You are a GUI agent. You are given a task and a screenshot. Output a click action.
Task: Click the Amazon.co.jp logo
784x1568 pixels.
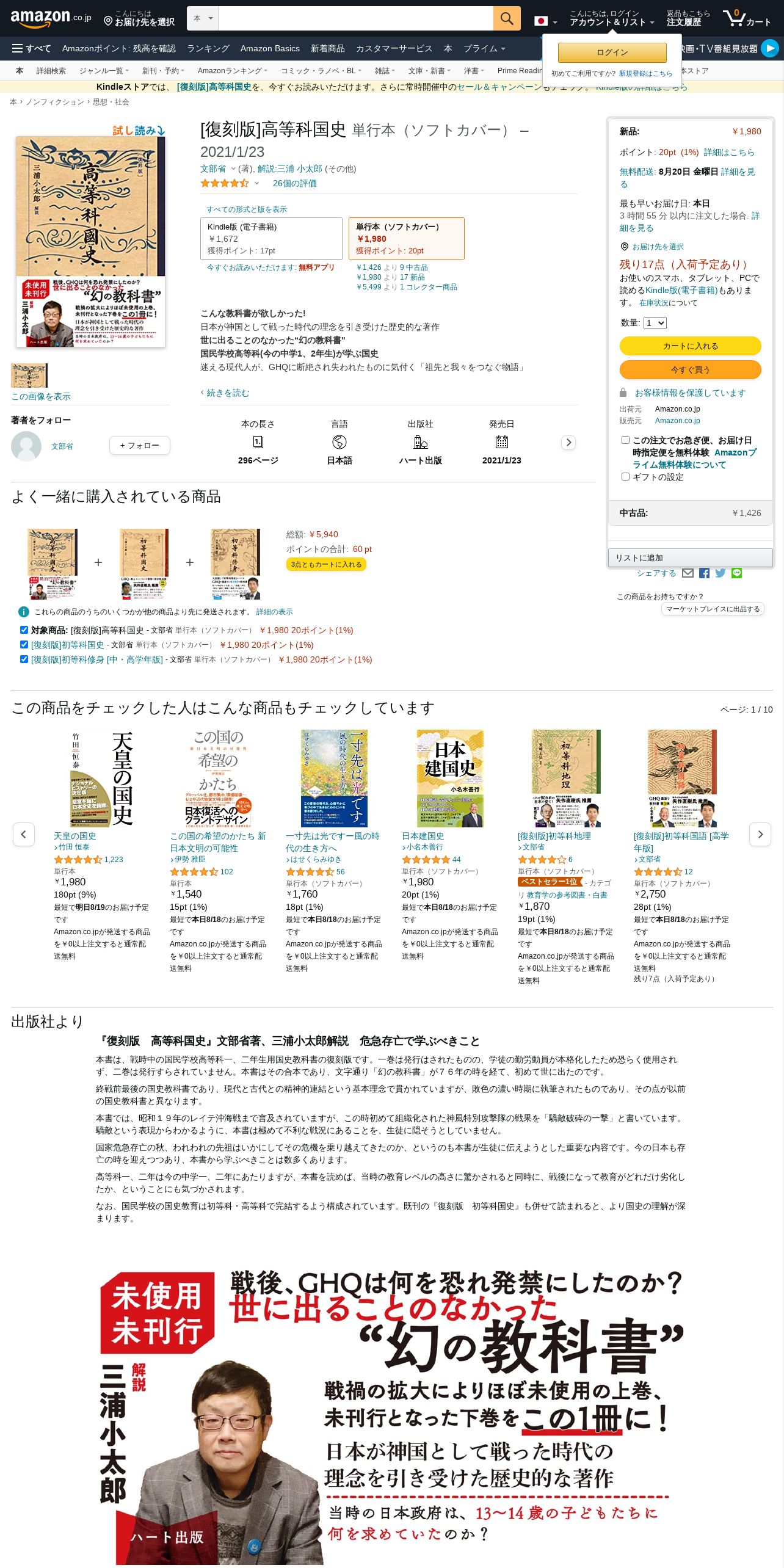(51, 18)
